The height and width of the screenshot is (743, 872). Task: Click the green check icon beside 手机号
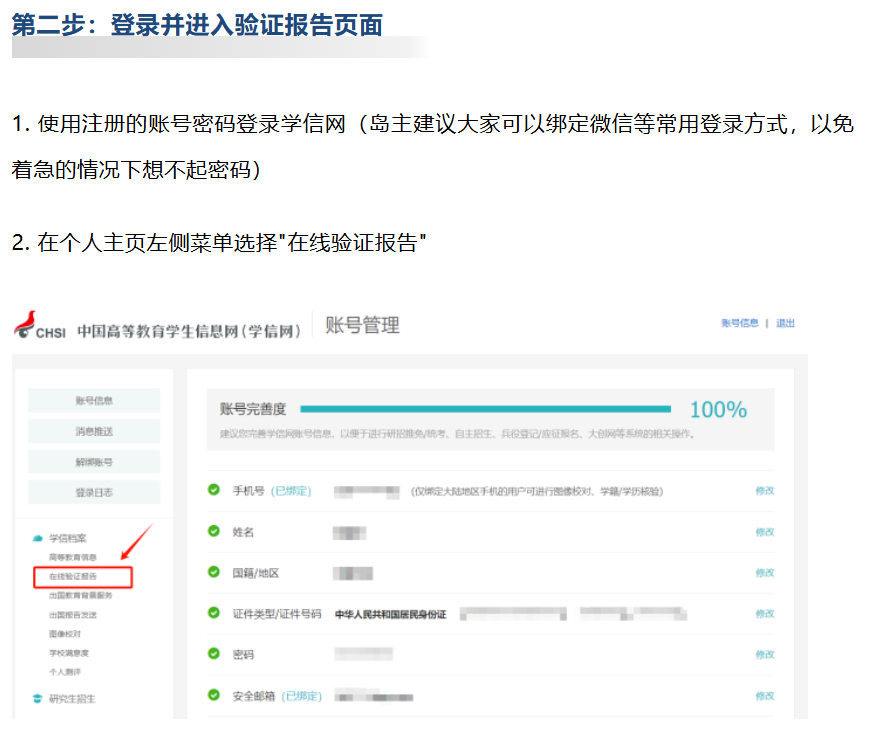pos(213,490)
